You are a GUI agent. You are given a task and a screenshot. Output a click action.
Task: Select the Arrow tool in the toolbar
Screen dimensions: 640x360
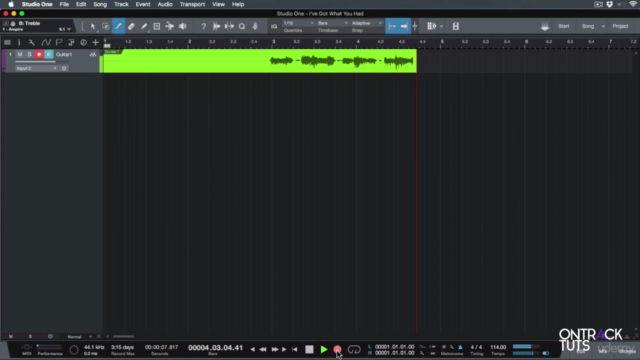[x=93, y=27]
